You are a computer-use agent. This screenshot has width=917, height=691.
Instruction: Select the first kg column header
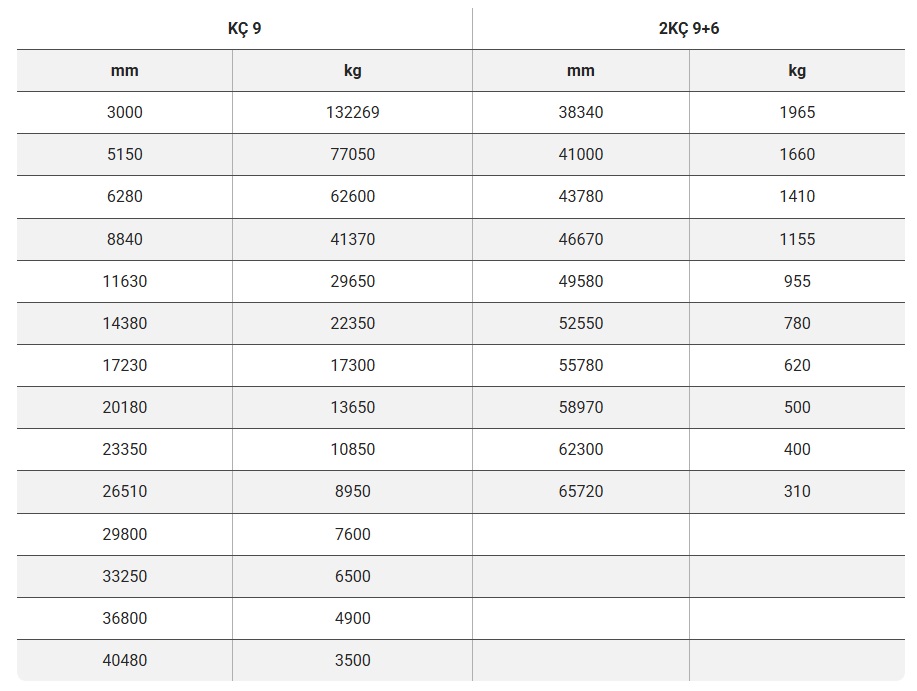coord(352,70)
